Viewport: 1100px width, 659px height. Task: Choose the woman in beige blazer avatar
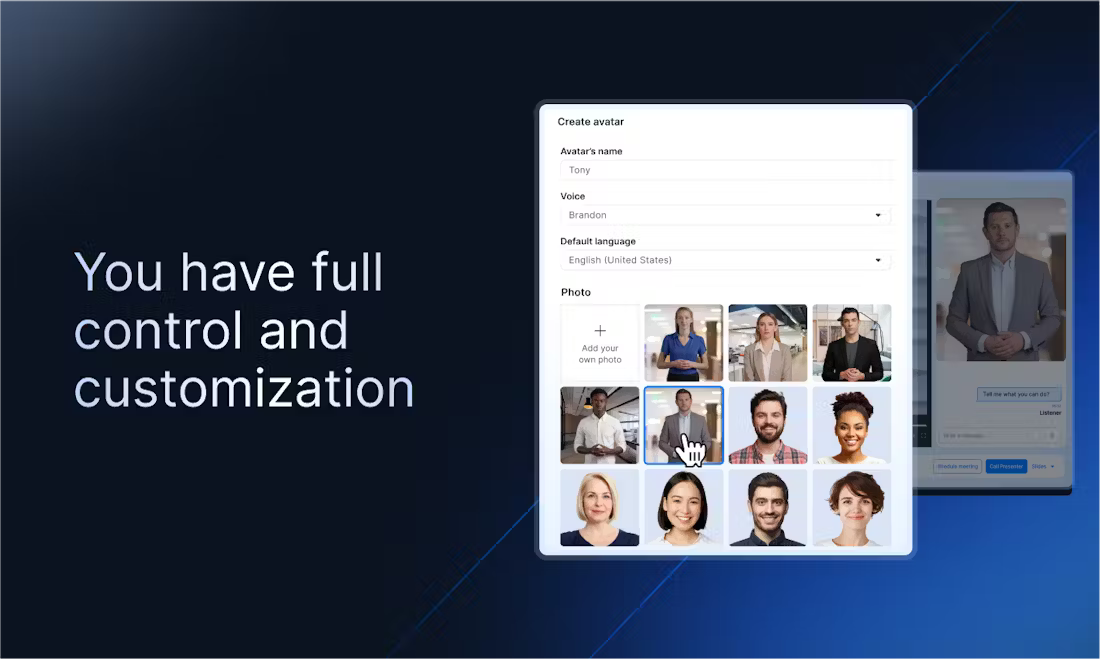tap(767, 343)
